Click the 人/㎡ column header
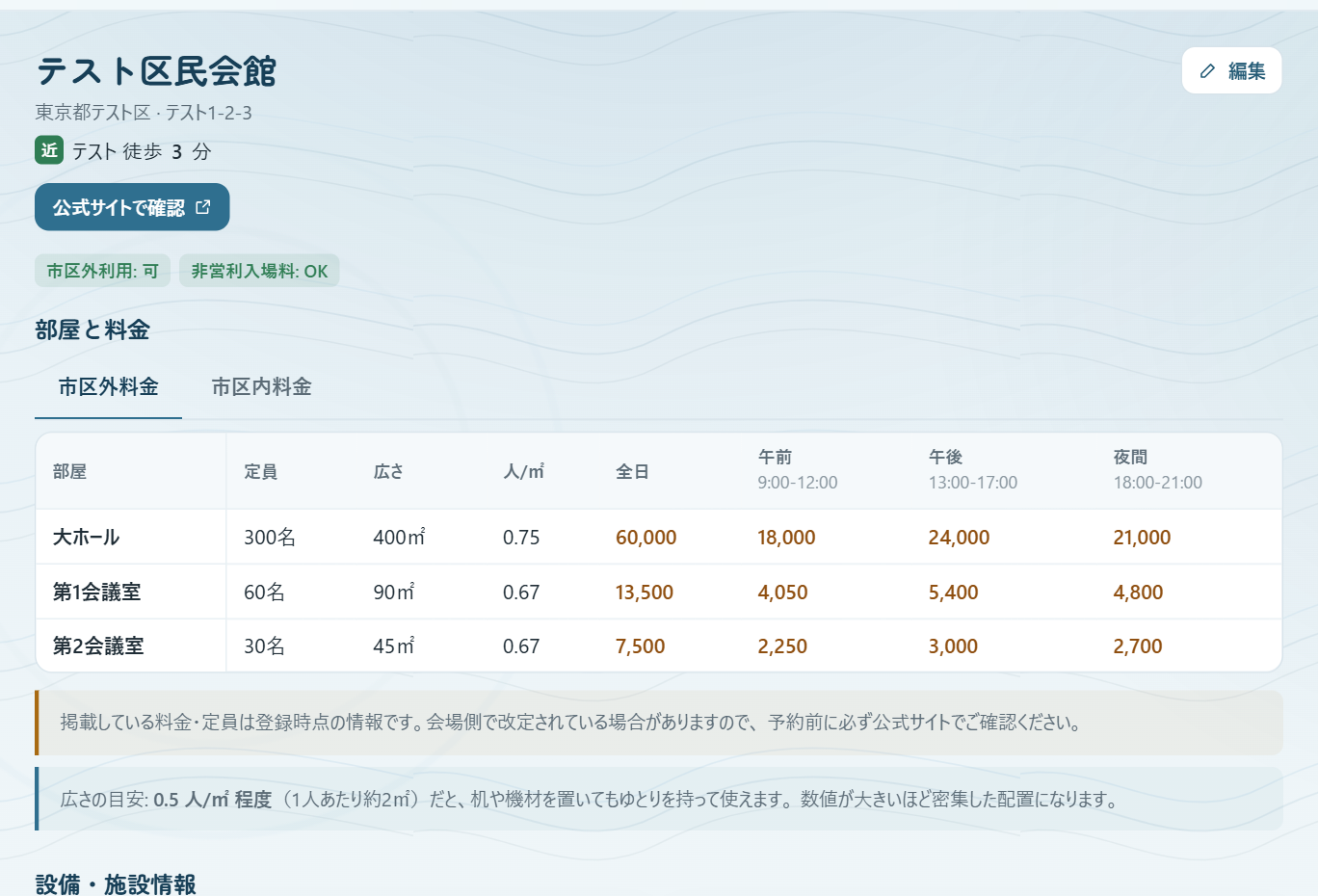The width and height of the screenshot is (1318, 896). coord(523,471)
